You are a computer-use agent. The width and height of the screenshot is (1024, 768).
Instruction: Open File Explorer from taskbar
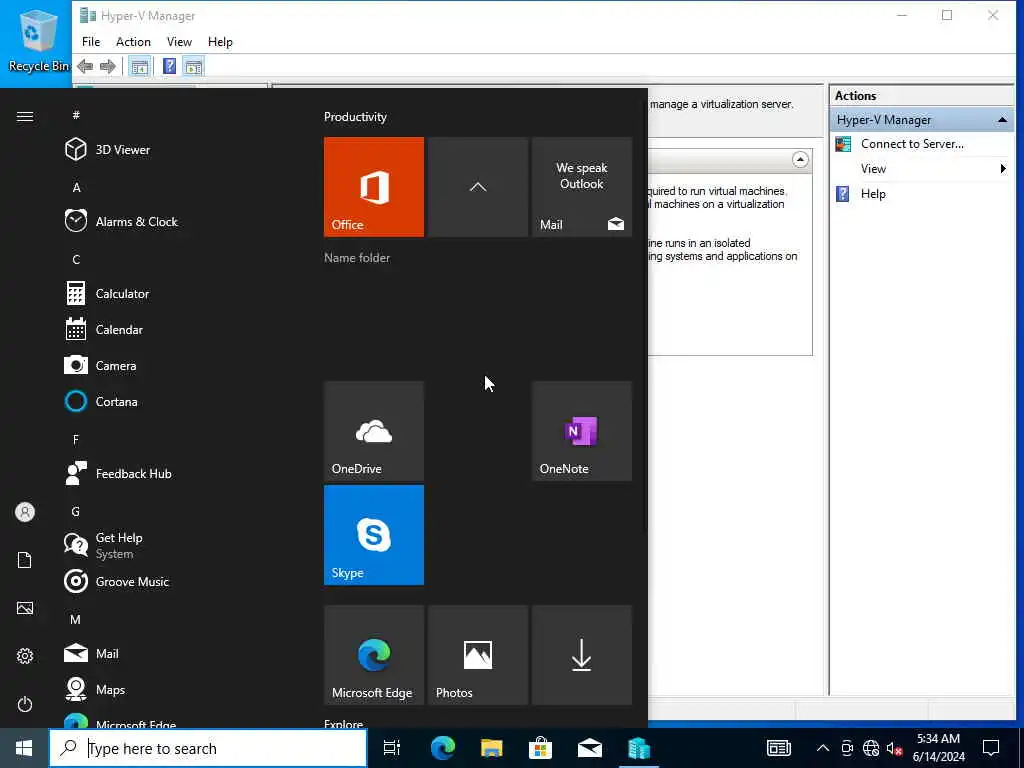click(492, 748)
